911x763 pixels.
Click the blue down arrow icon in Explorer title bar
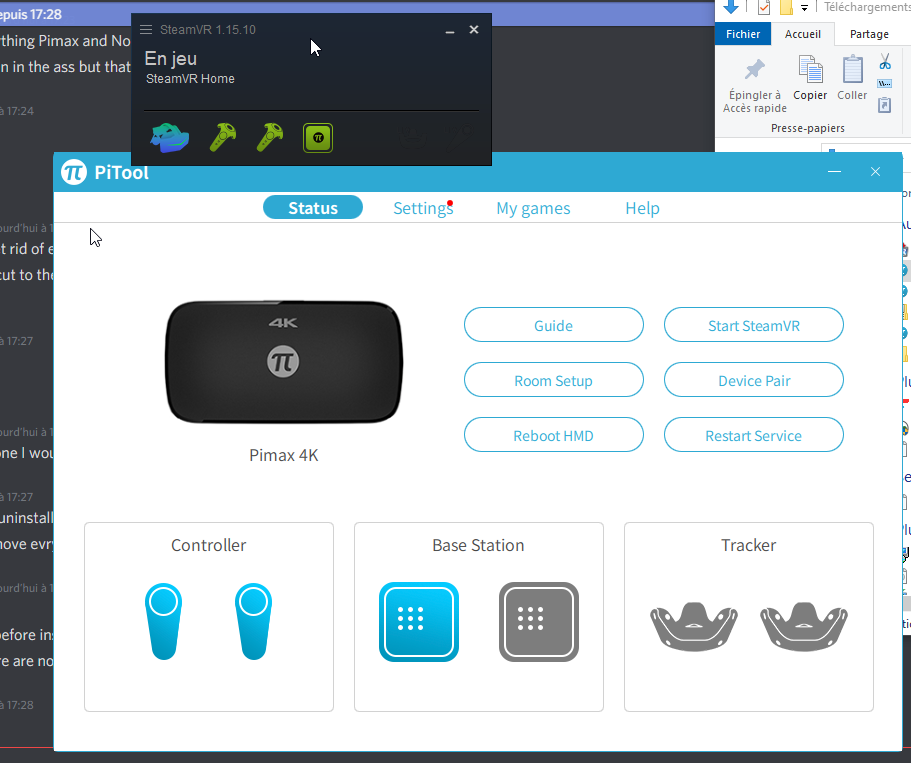731,7
